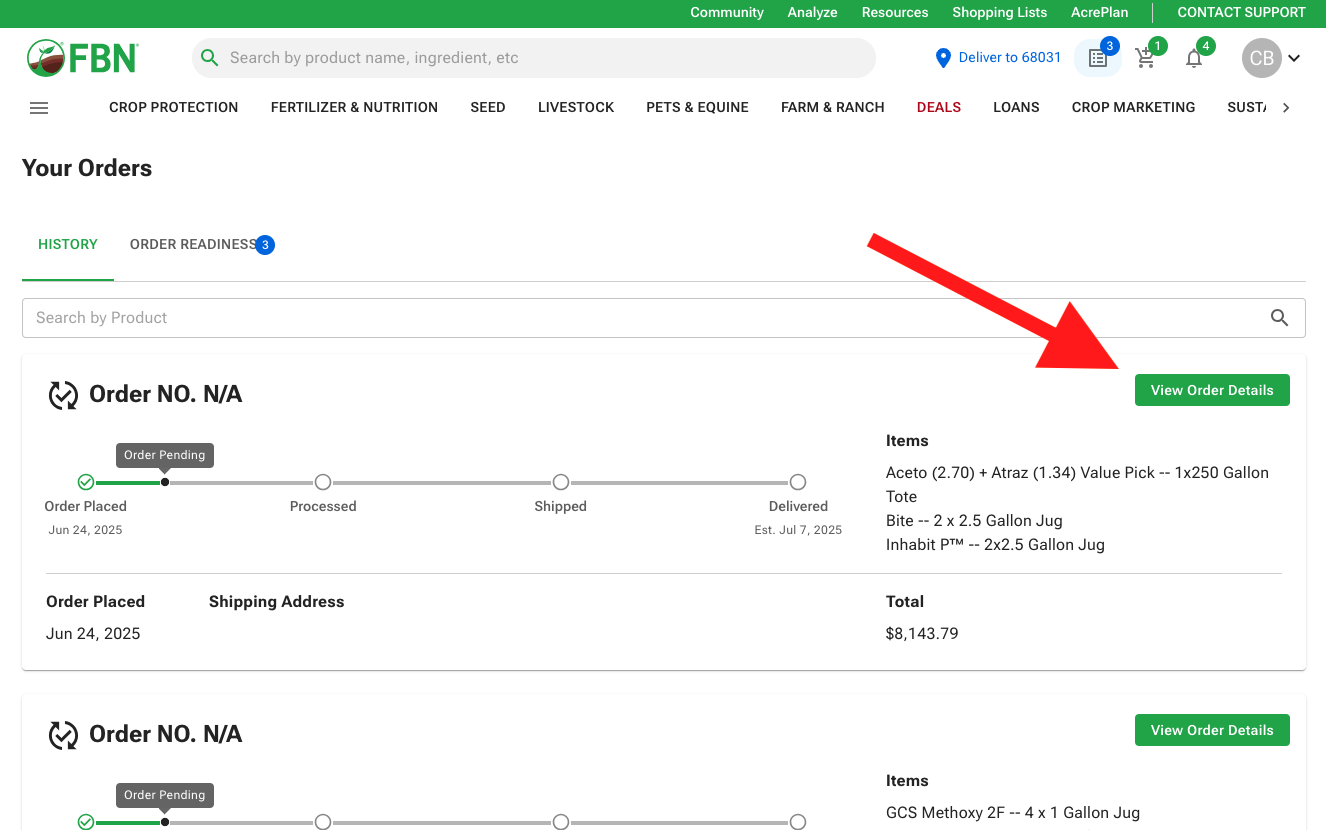This screenshot has width=1326, height=830.
Task: Open the notifications bell
Action: pos(1194,58)
